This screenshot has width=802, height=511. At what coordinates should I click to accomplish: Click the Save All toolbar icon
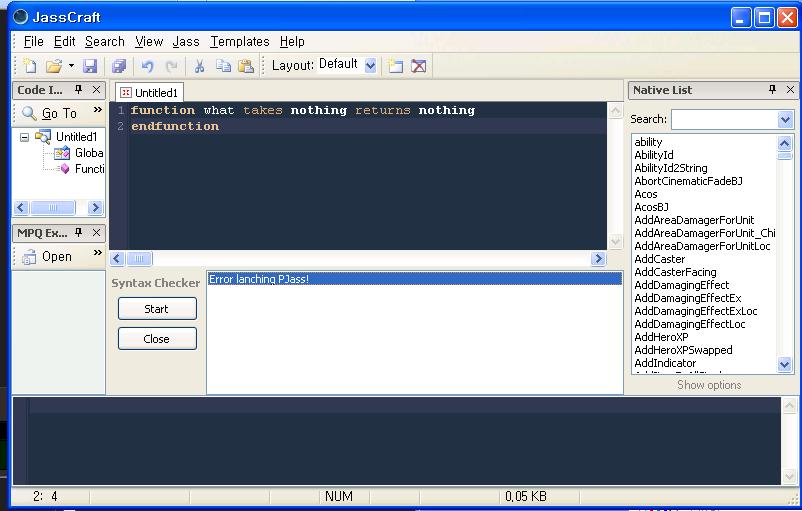(x=119, y=66)
